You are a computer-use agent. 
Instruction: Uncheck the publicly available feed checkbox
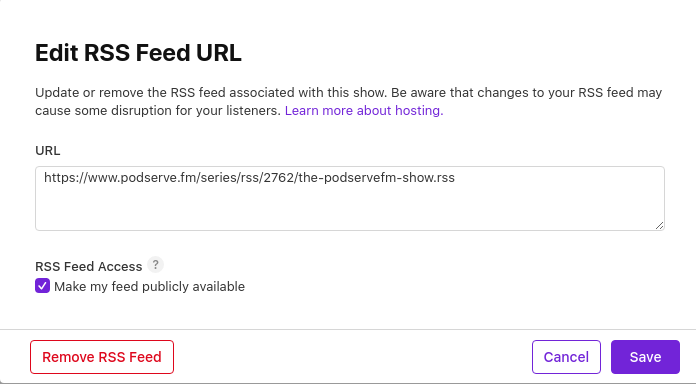(42, 286)
